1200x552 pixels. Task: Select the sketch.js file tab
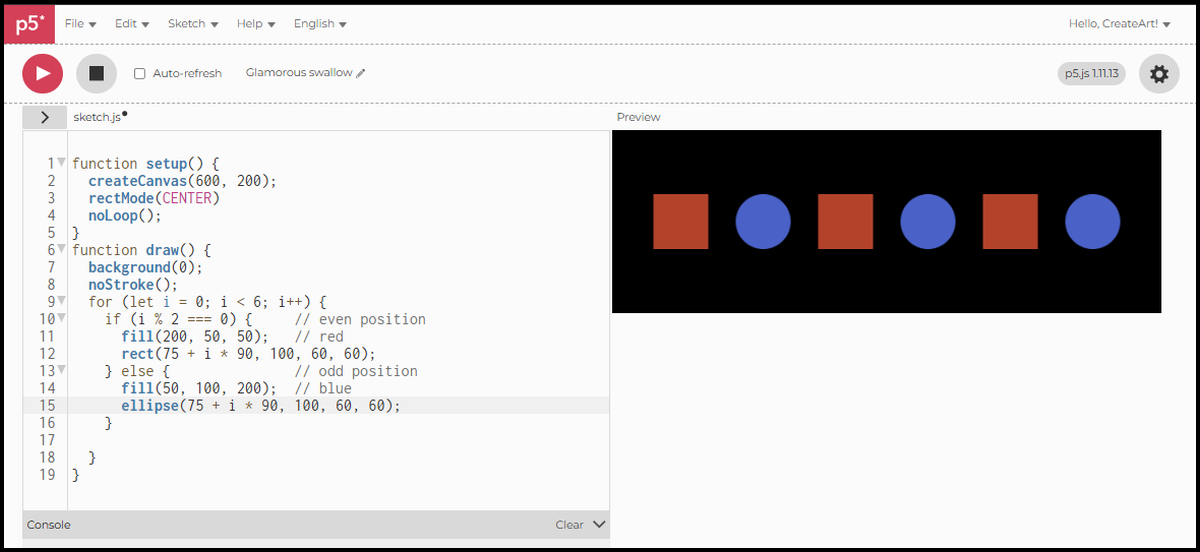point(97,117)
